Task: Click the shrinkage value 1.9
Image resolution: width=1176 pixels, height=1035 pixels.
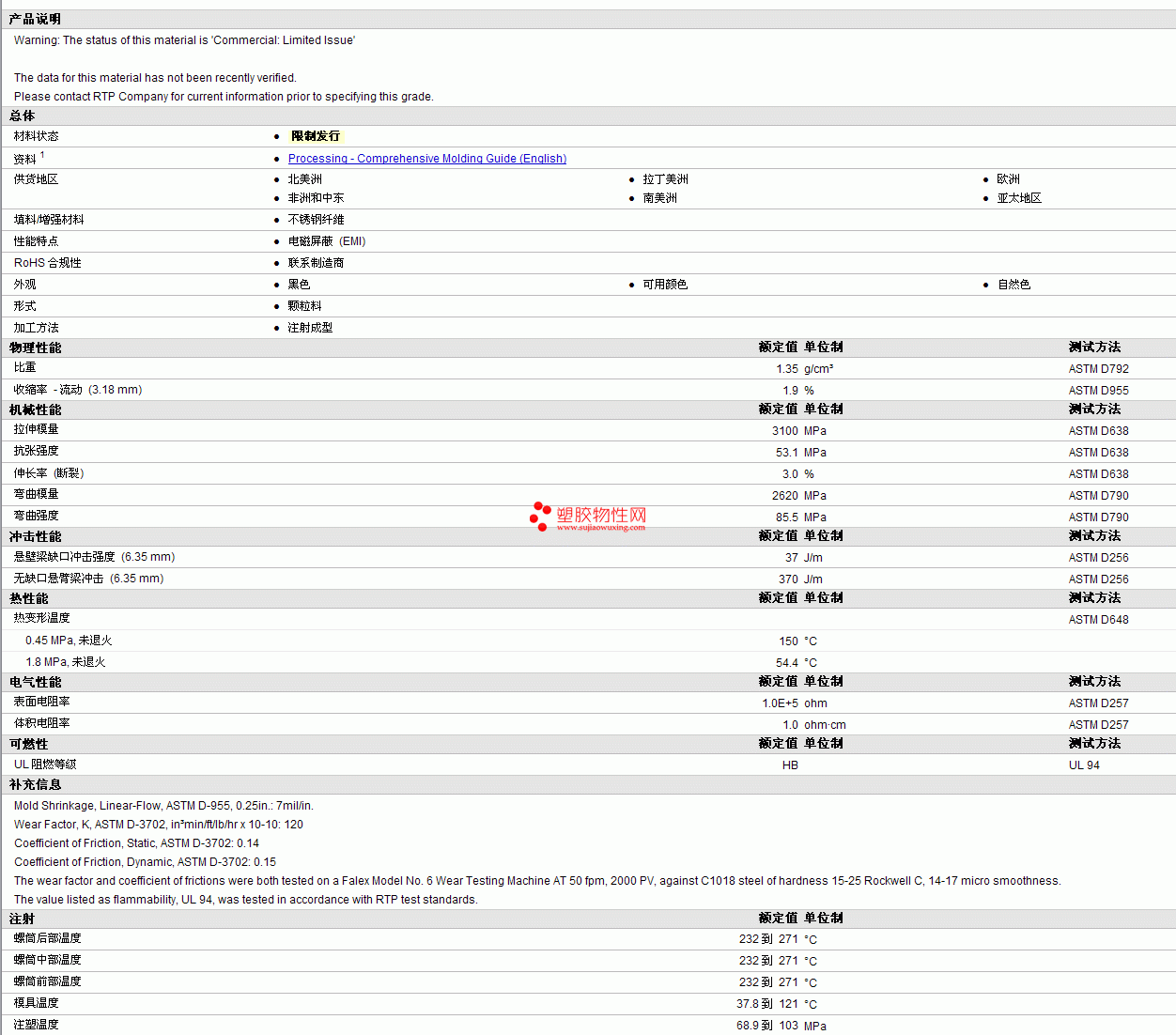Action: 791,391
